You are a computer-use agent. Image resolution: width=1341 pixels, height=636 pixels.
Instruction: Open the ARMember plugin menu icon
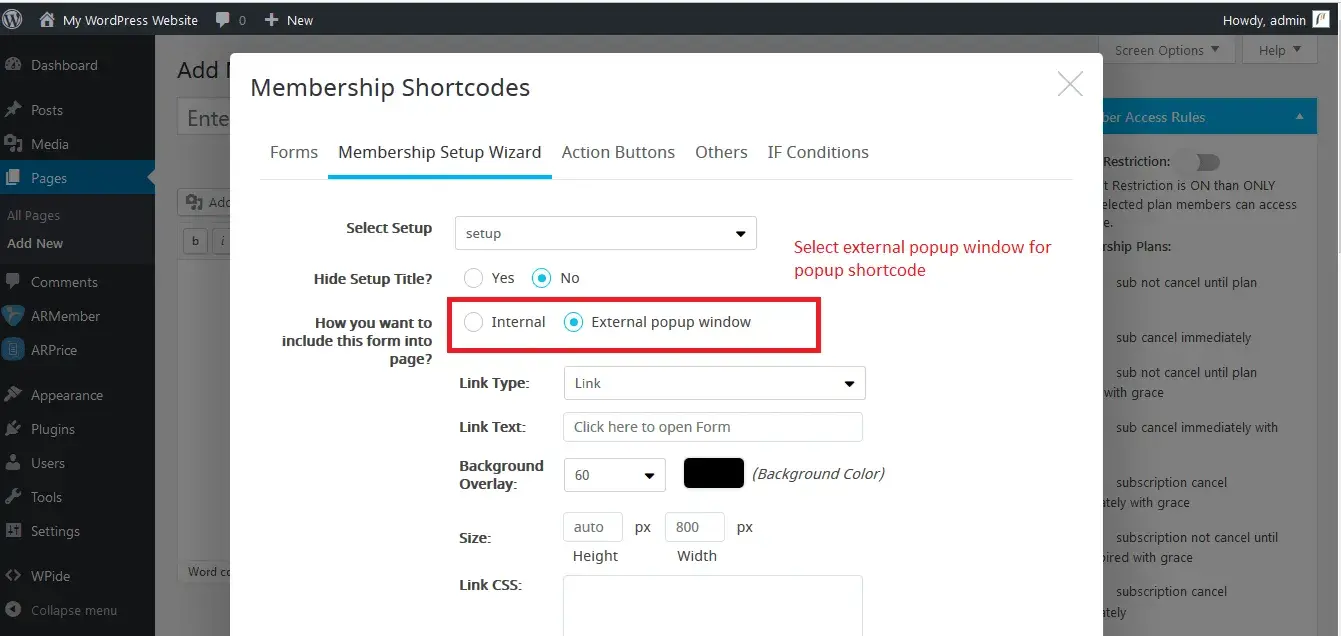tap(14, 316)
